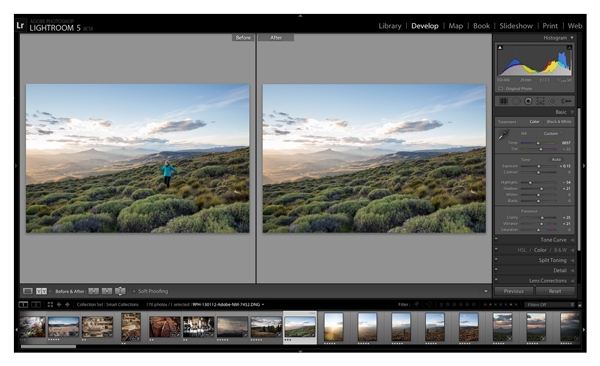600x366 pixels.
Task: Click the Reset button
Action: pyautogui.click(x=555, y=291)
